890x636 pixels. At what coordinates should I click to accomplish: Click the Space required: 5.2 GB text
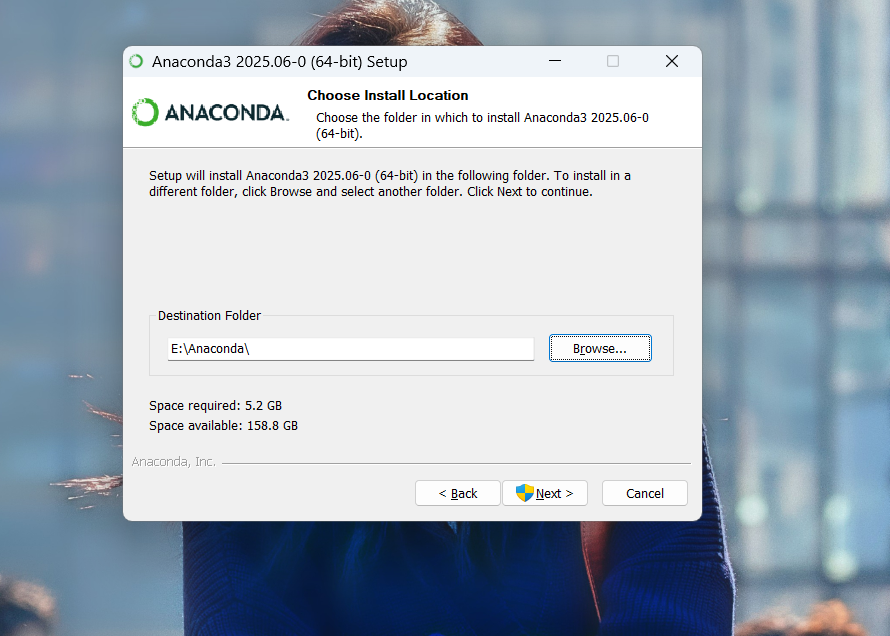[x=214, y=405]
